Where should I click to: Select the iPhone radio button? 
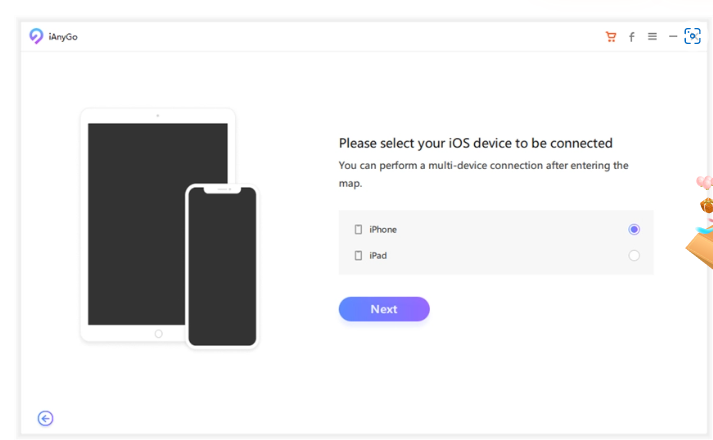coord(634,230)
